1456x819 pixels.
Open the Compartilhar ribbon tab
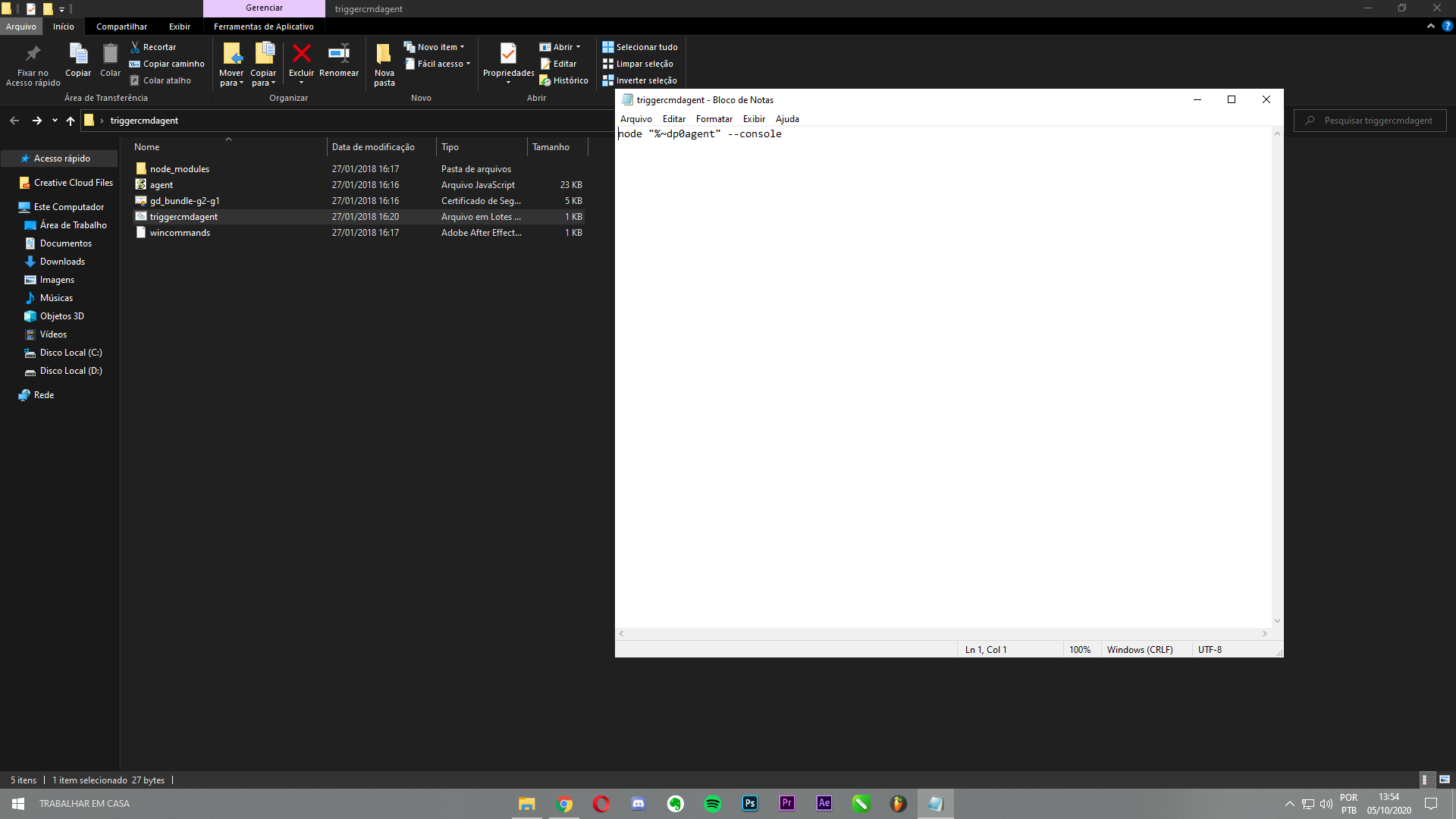click(x=121, y=27)
